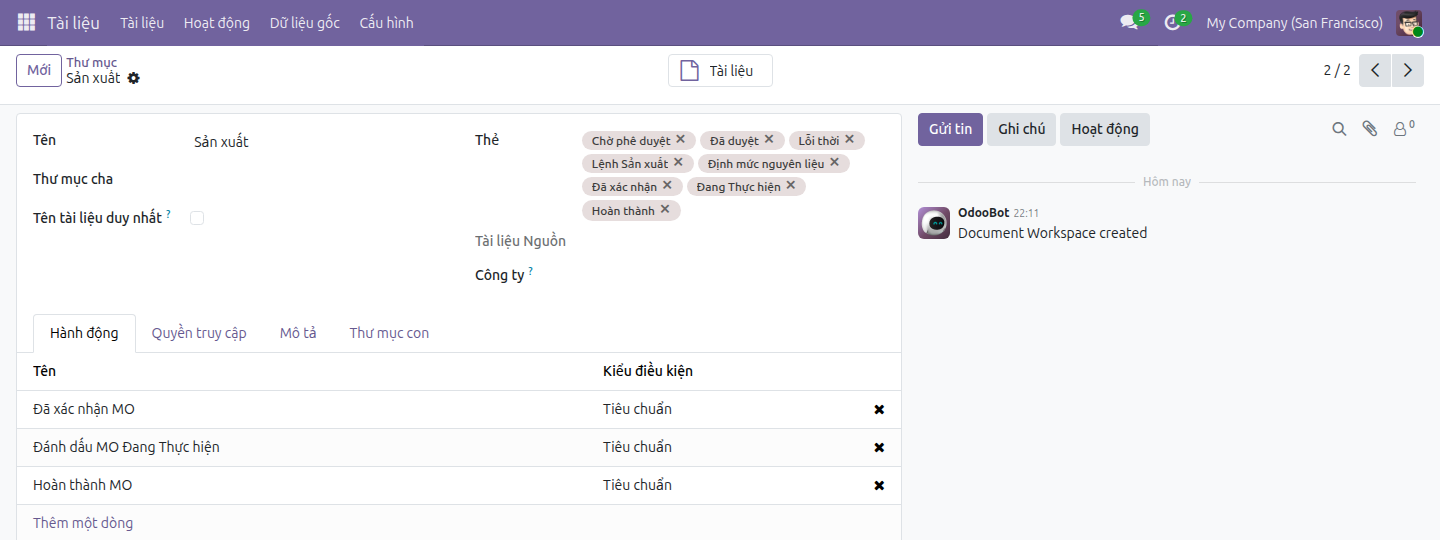The width and height of the screenshot is (1440, 540).
Task: Open the apps grid menu icon
Action: tap(27, 22)
